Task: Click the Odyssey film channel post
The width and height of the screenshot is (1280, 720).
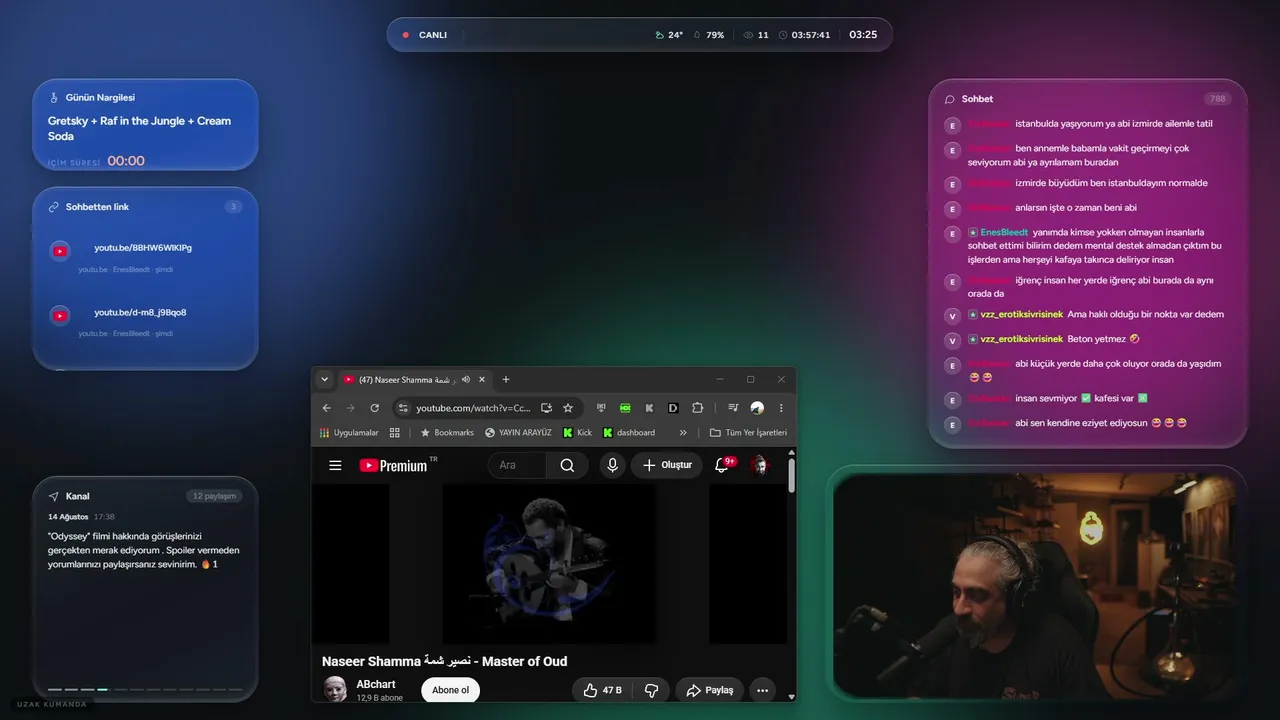Action: point(144,550)
